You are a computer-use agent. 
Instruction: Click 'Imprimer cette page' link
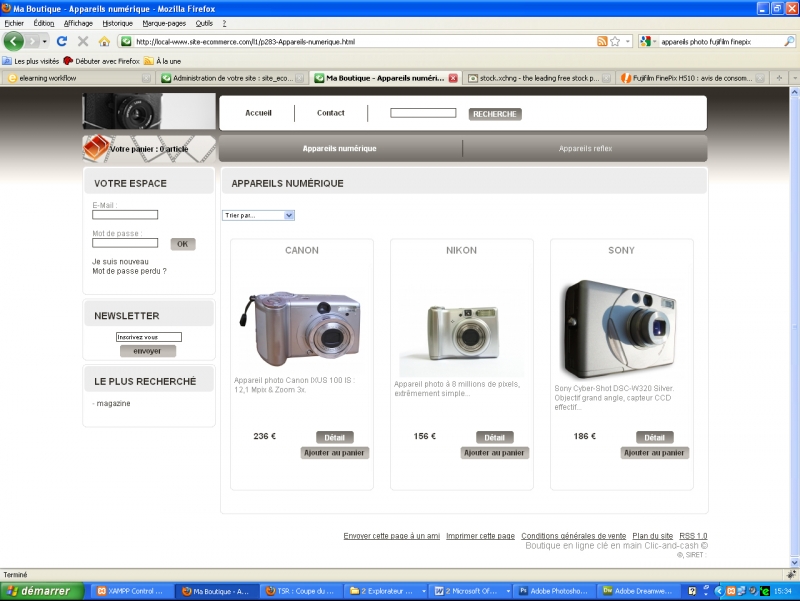(x=481, y=536)
